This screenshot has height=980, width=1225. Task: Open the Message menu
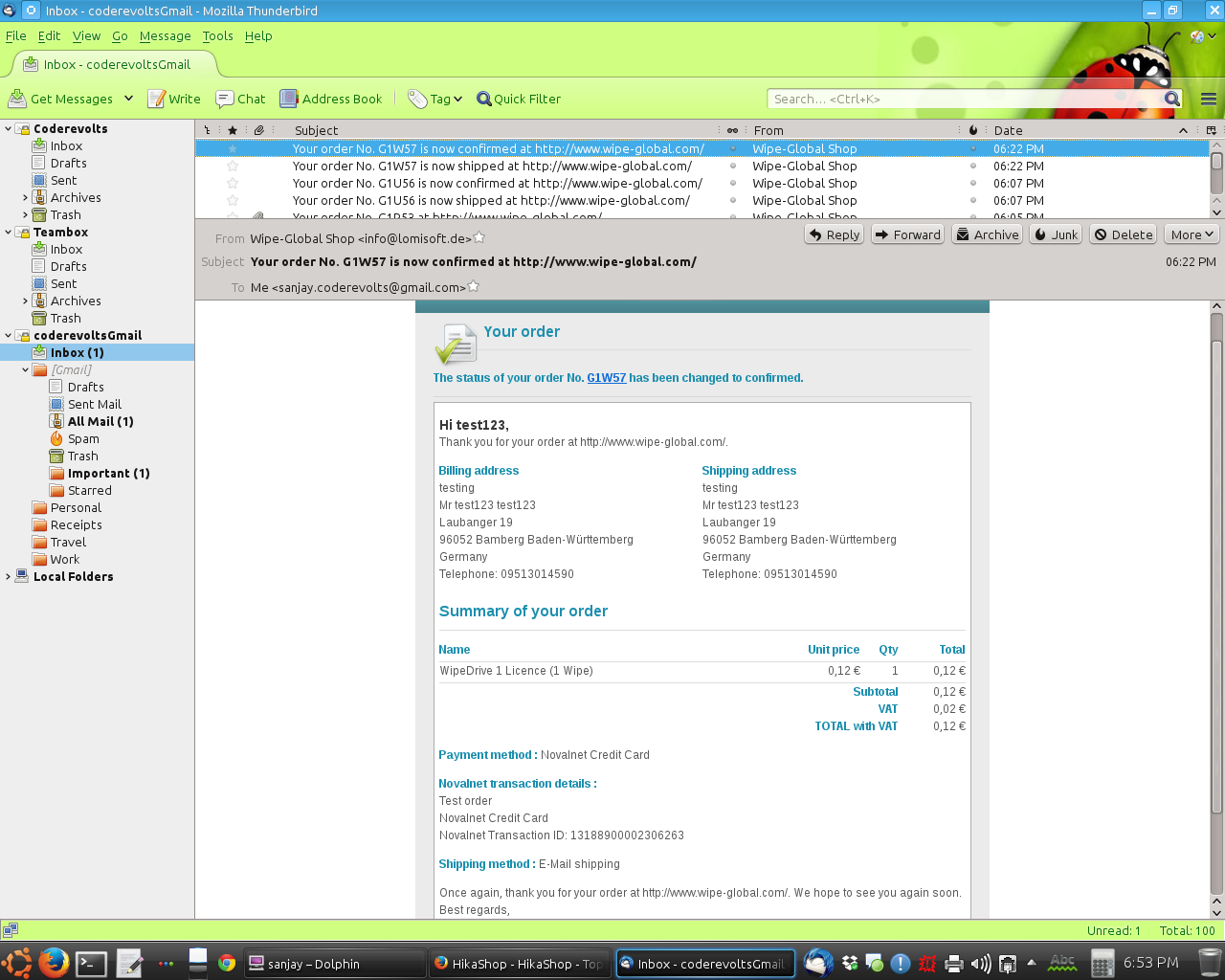166,36
